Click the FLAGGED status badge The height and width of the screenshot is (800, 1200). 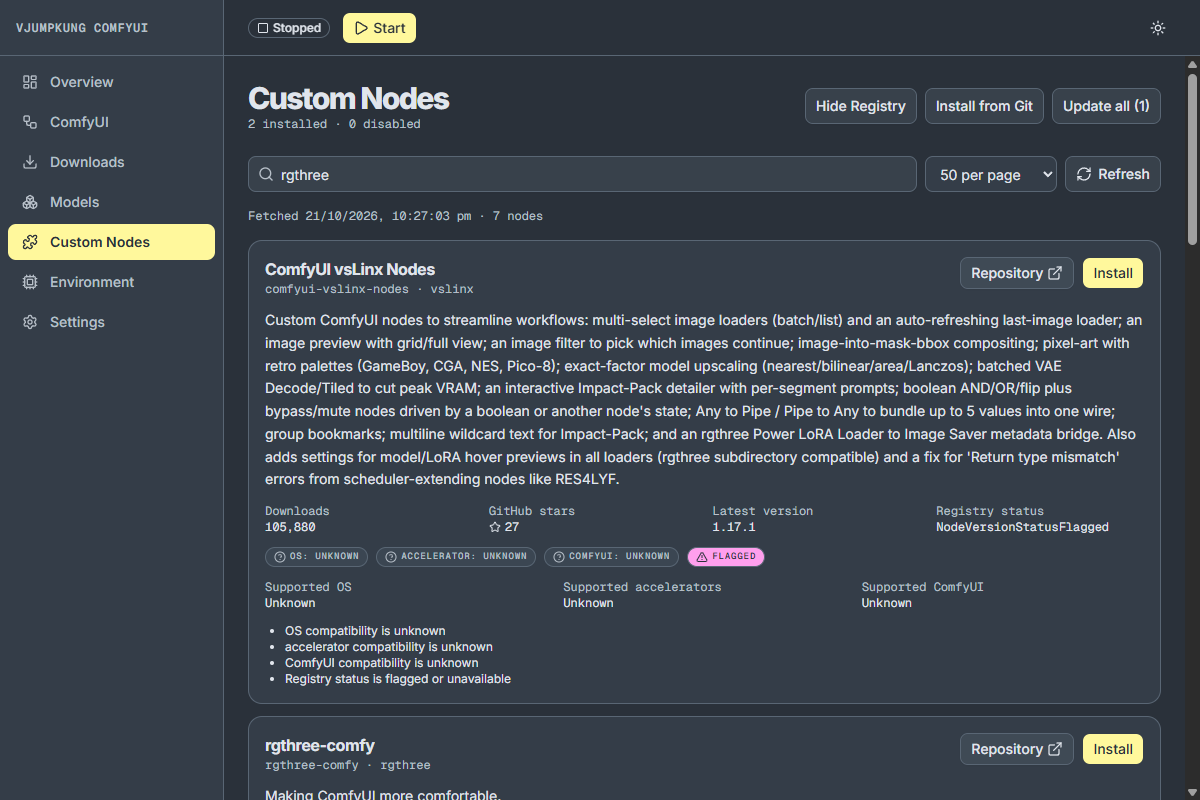click(726, 557)
